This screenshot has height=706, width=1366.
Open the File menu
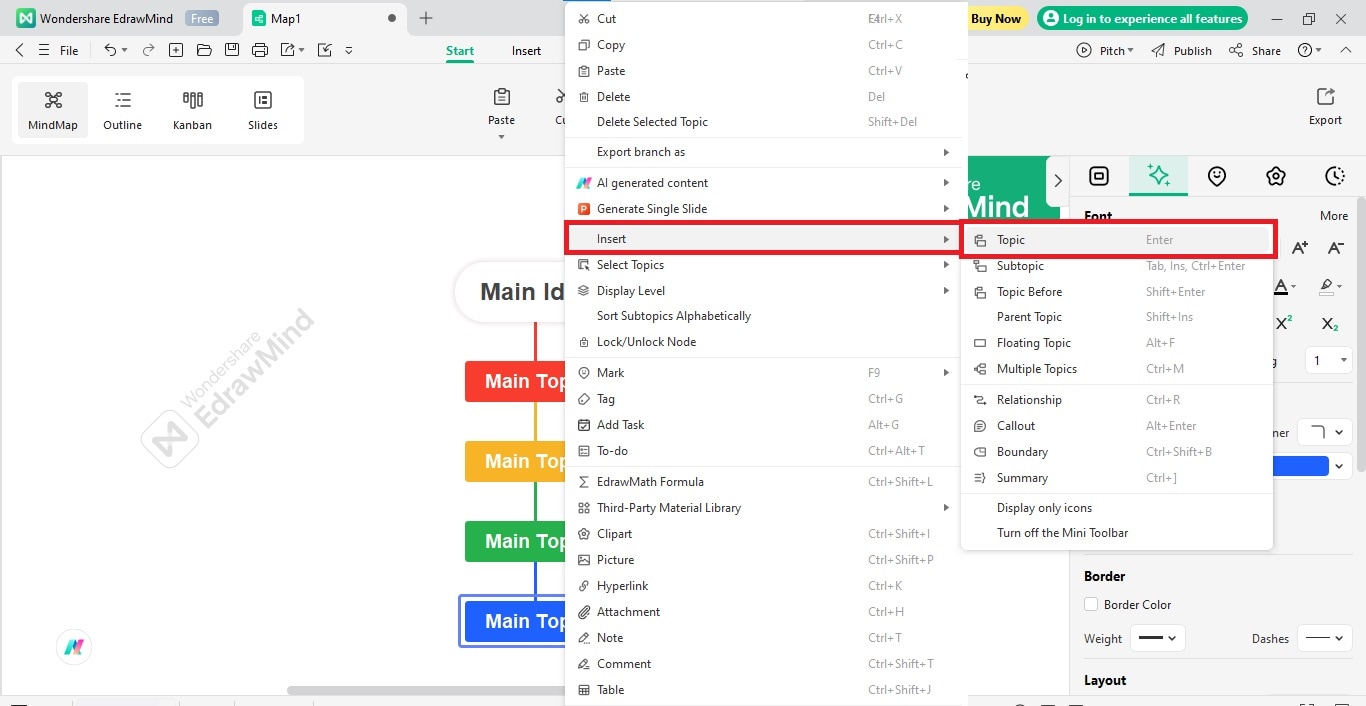[x=69, y=50]
